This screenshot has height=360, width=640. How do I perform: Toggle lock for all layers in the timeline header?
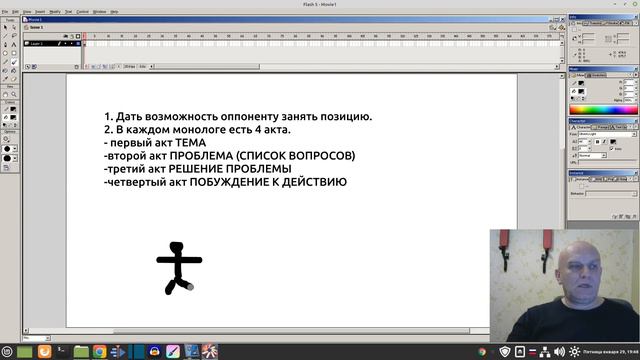72,36
